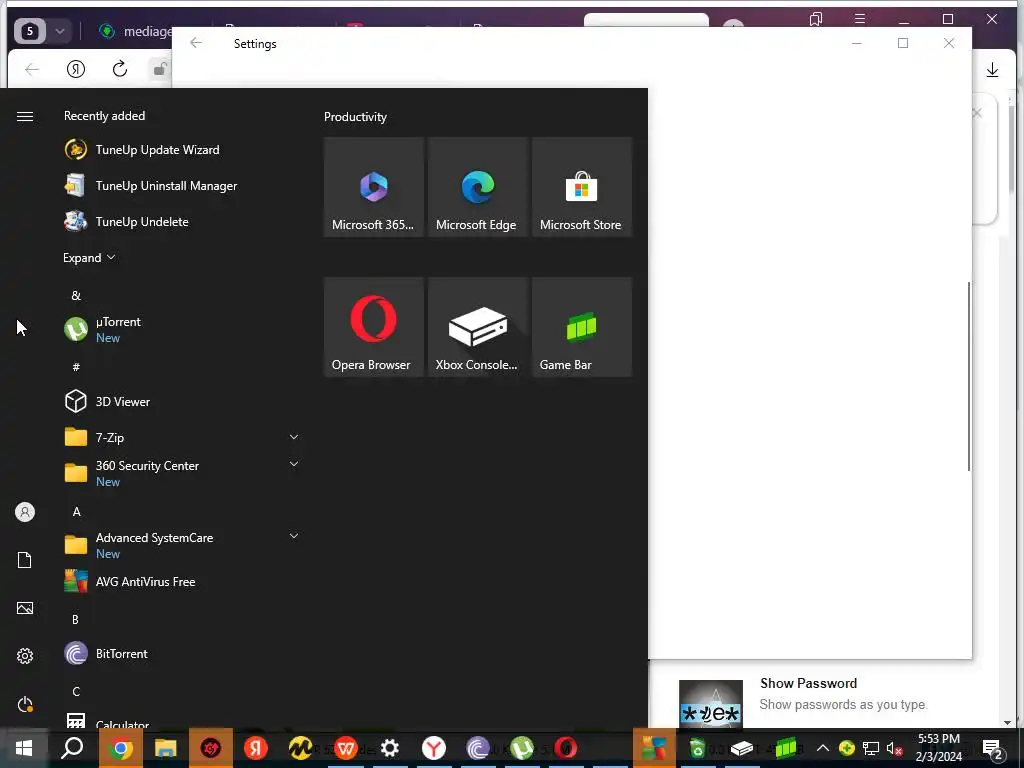Click the A letter group header
1024x768 pixels.
click(x=76, y=511)
